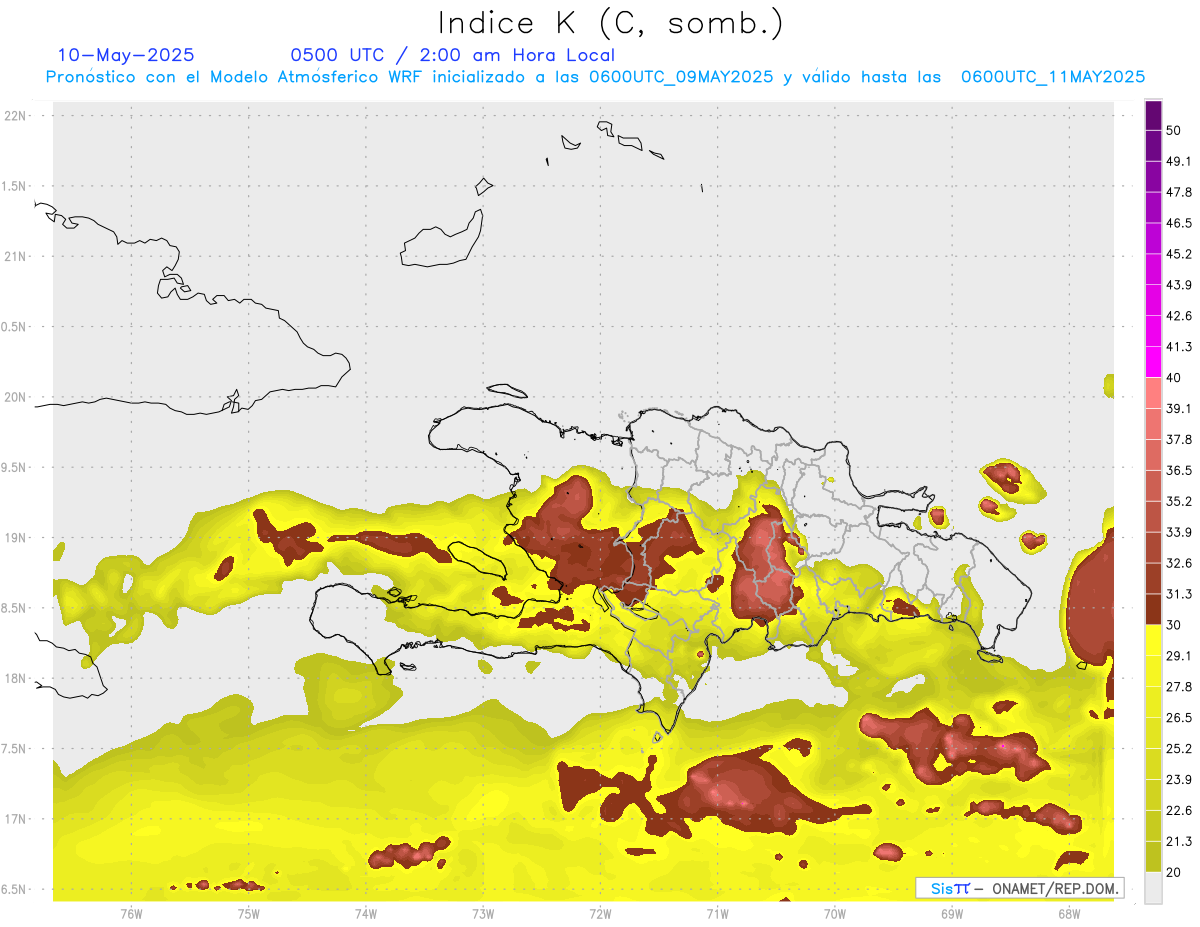1200x927 pixels.
Task: Click the '69W' longitude axis label
Action: [952, 914]
